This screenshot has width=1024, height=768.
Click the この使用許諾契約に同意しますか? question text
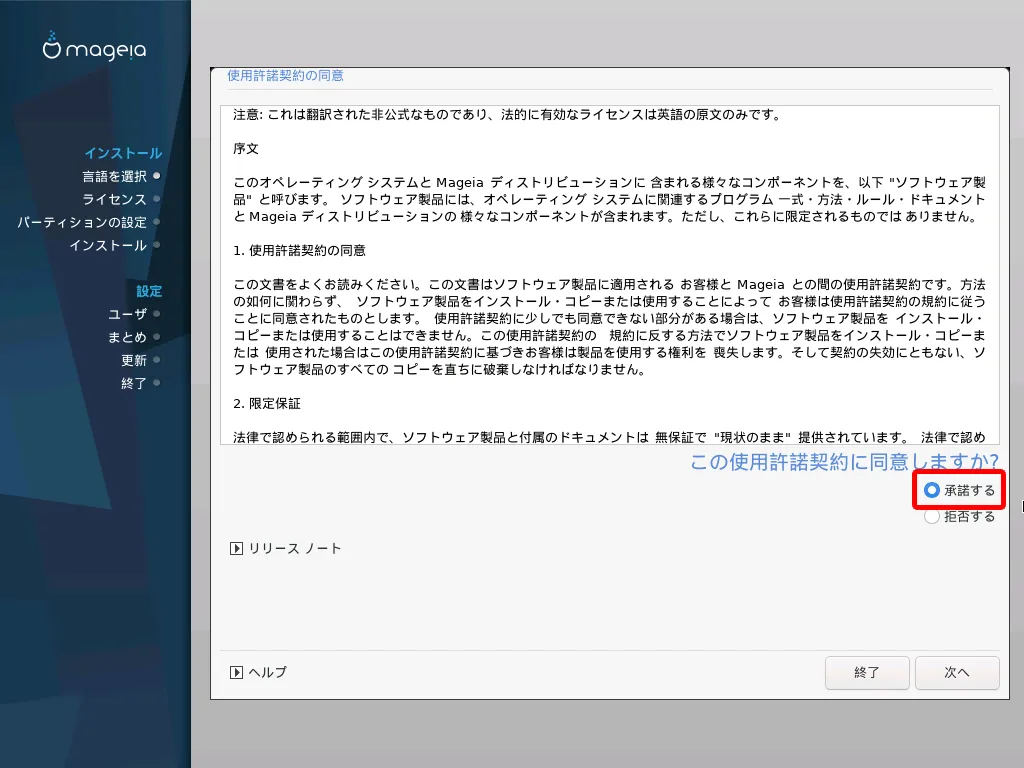click(x=845, y=461)
